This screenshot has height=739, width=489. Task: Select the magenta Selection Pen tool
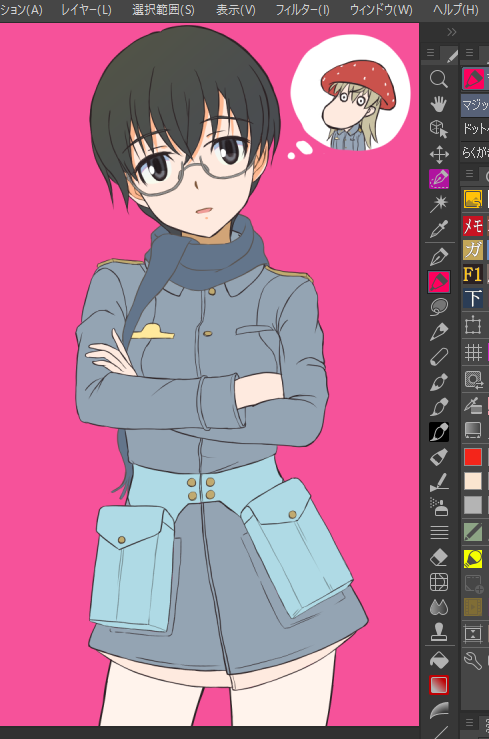(x=439, y=179)
